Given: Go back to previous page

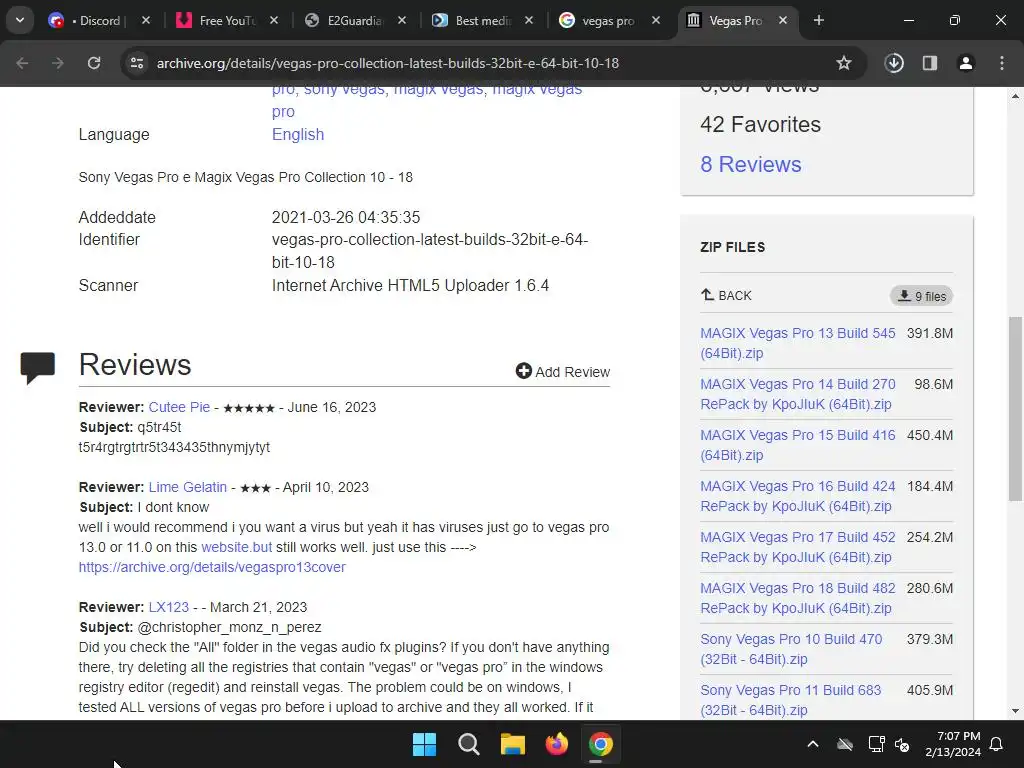Looking at the screenshot, I should [22, 63].
